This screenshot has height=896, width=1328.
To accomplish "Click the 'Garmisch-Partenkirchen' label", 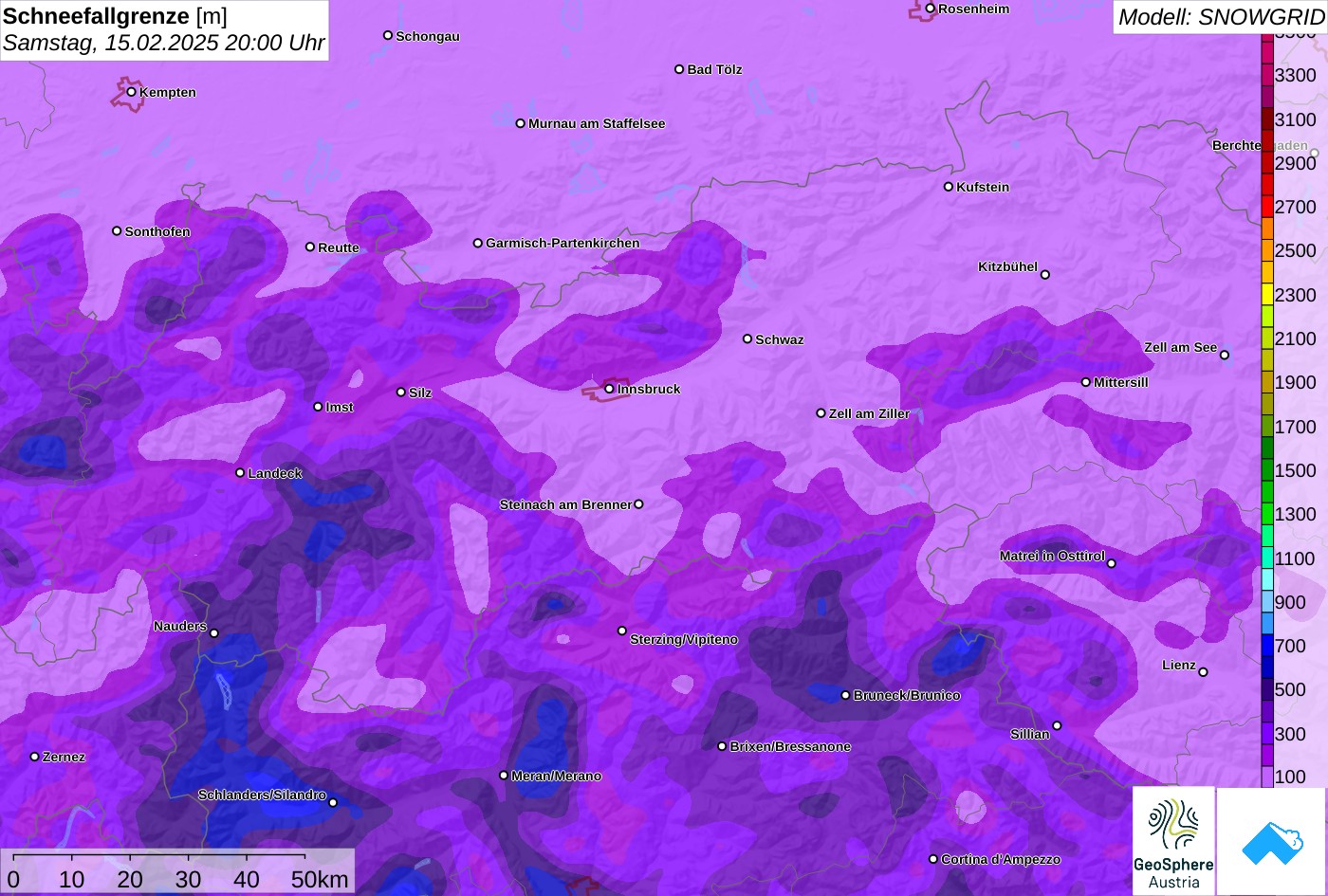I will coord(563,243).
